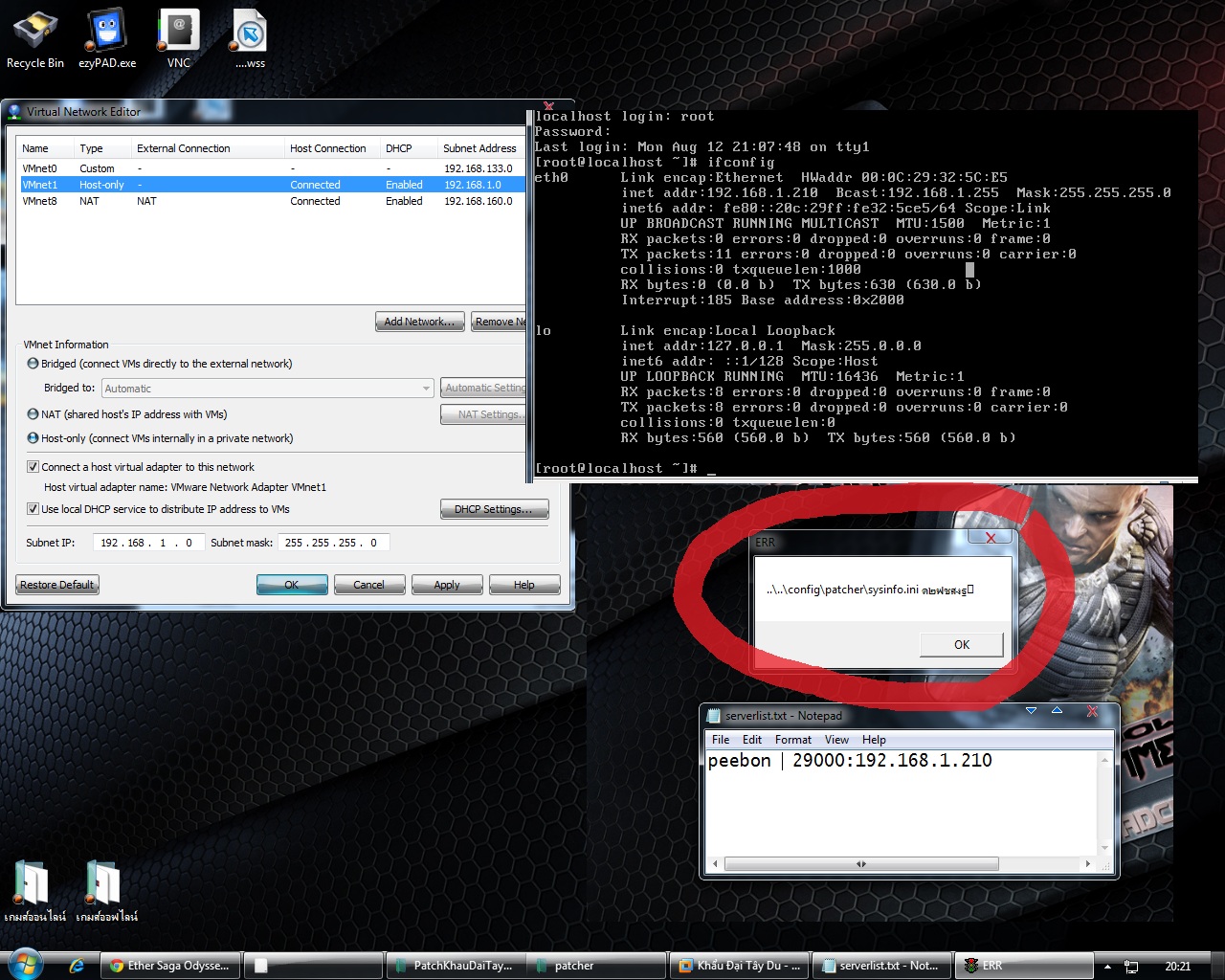
Task: Select the NAT shared host IP radio button
Action: click(x=33, y=414)
